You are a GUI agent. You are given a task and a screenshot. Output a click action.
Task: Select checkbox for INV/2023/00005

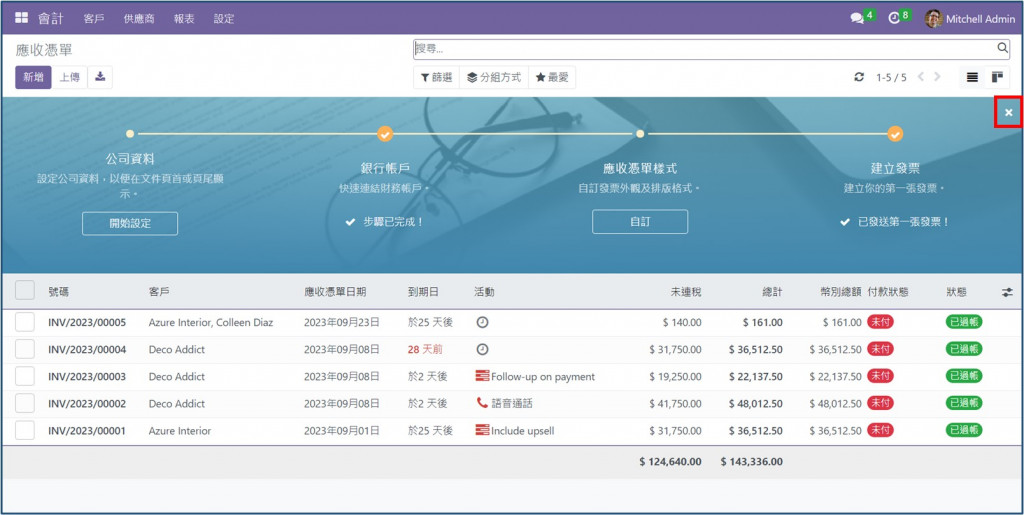tap(25, 322)
